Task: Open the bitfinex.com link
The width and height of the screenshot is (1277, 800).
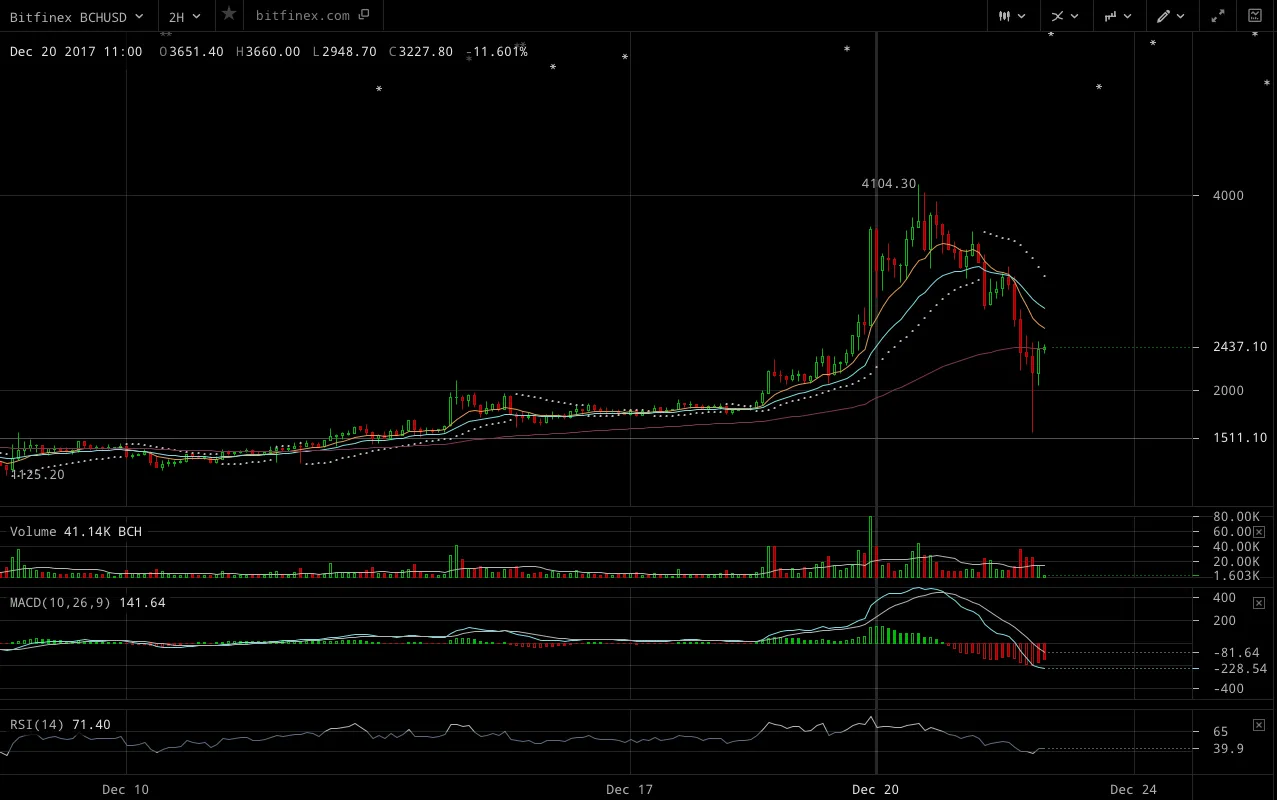Action: 313,16
